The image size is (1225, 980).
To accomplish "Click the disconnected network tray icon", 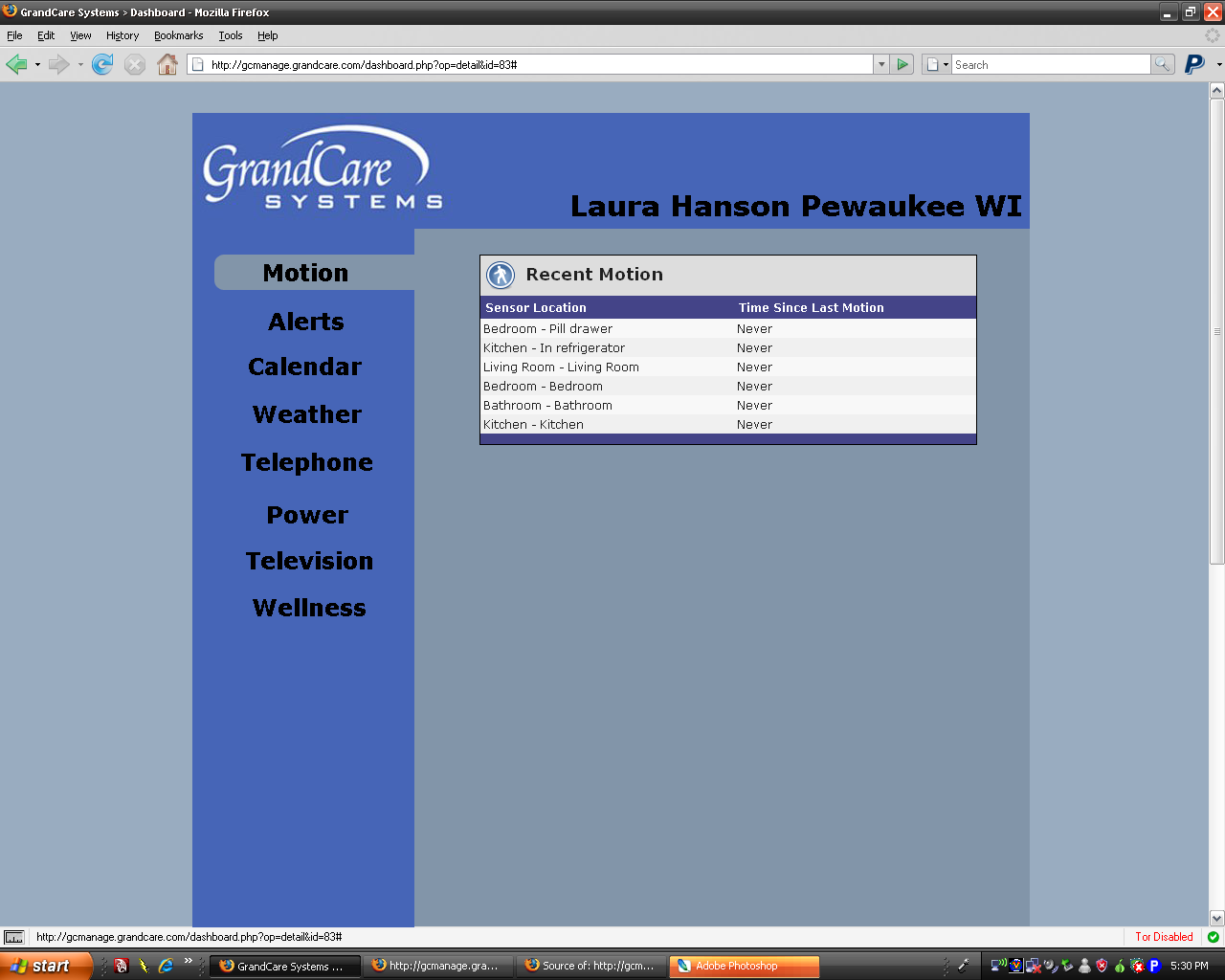I will tap(1034, 966).
